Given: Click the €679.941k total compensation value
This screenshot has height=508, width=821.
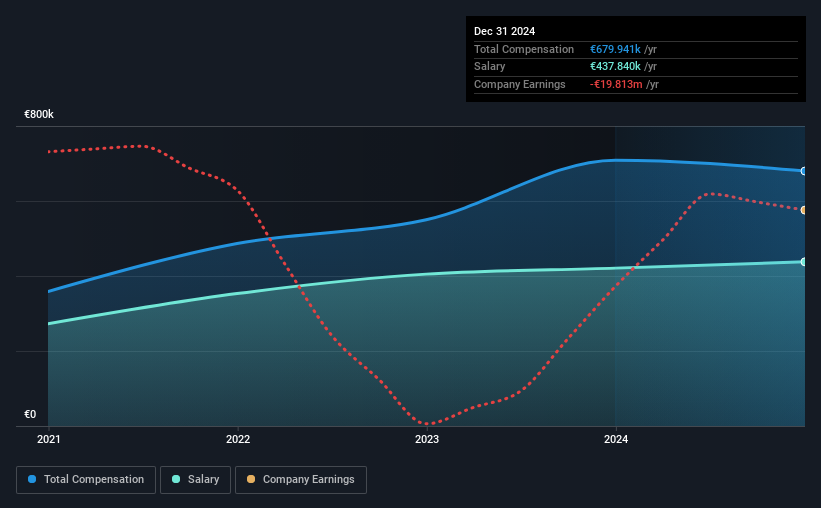Looking at the screenshot, I should (615, 49).
